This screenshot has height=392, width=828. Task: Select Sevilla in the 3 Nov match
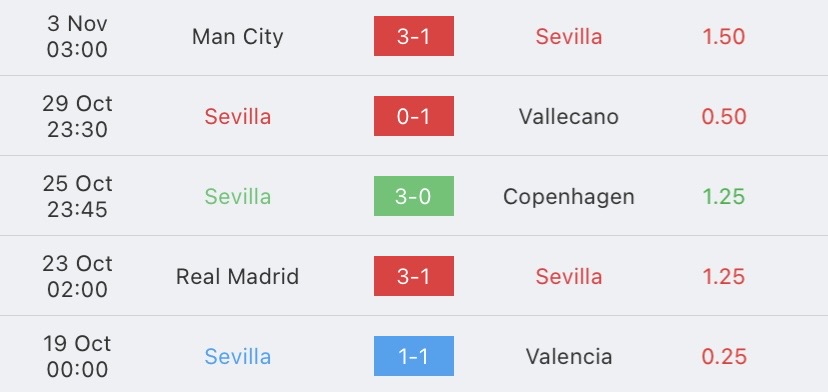(x=569, y=36)
